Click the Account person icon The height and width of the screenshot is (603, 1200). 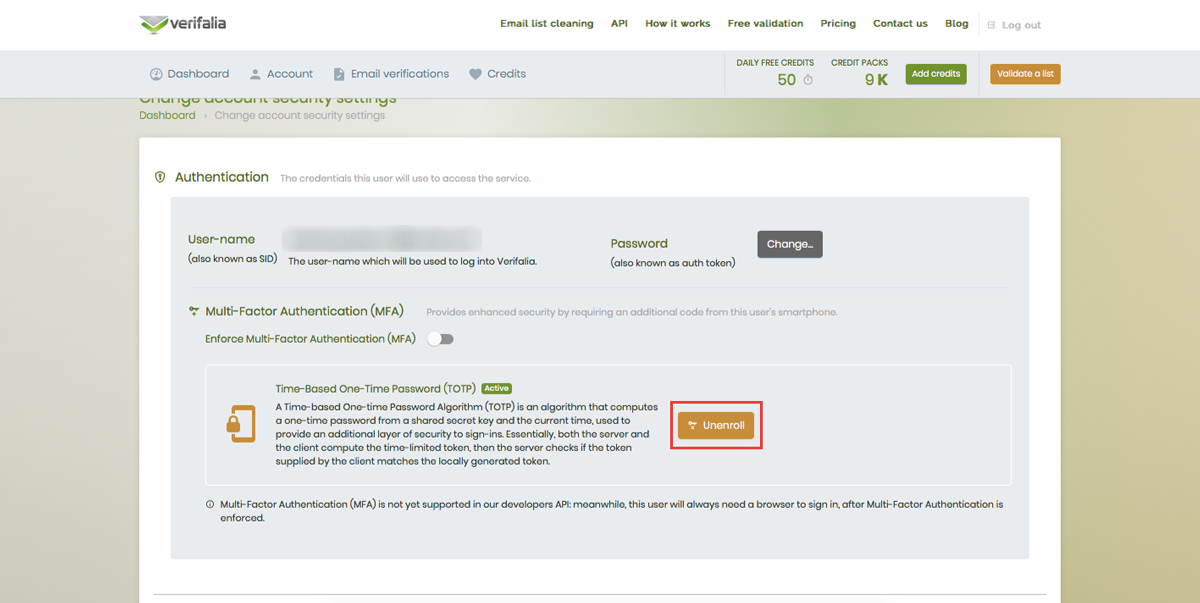click(255, 74)
